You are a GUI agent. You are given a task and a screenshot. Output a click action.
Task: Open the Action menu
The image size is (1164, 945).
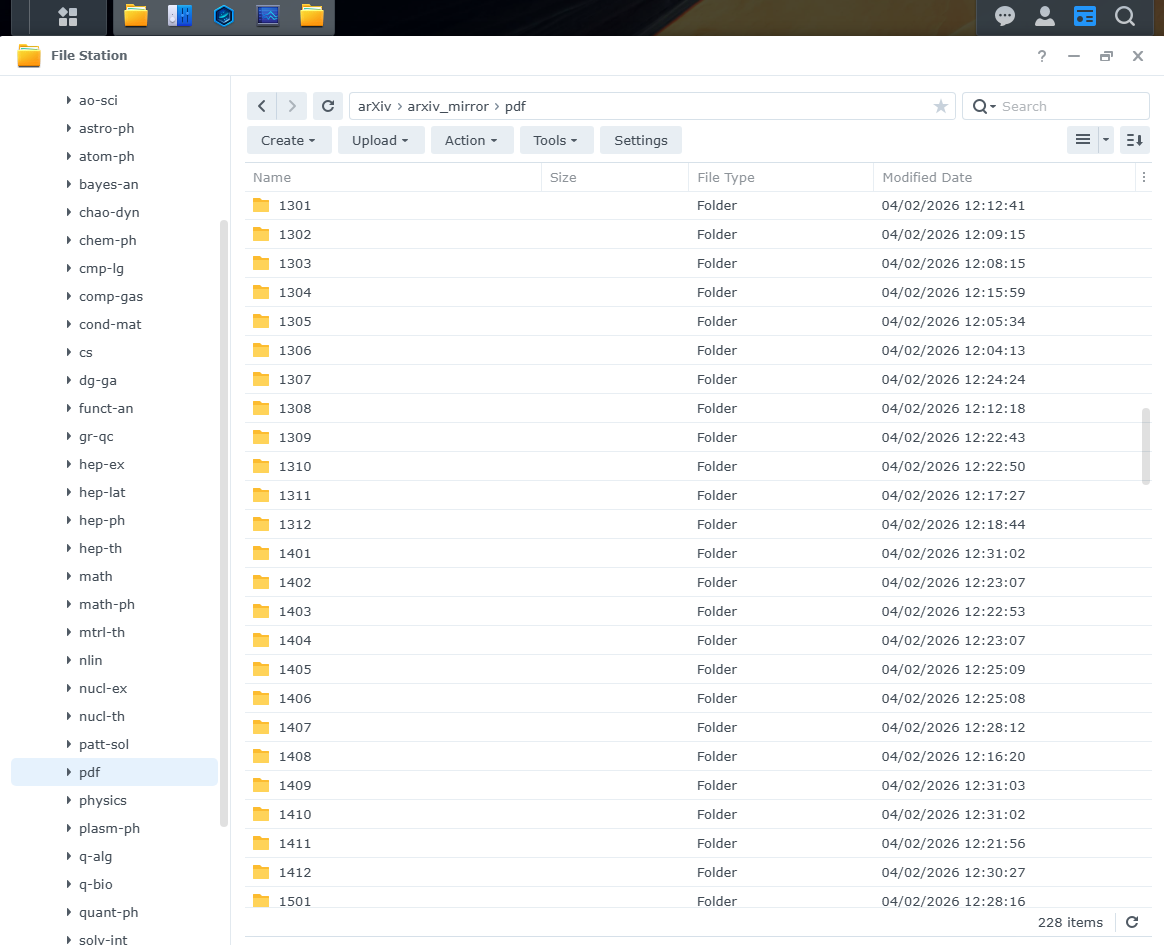click(472, 140)
